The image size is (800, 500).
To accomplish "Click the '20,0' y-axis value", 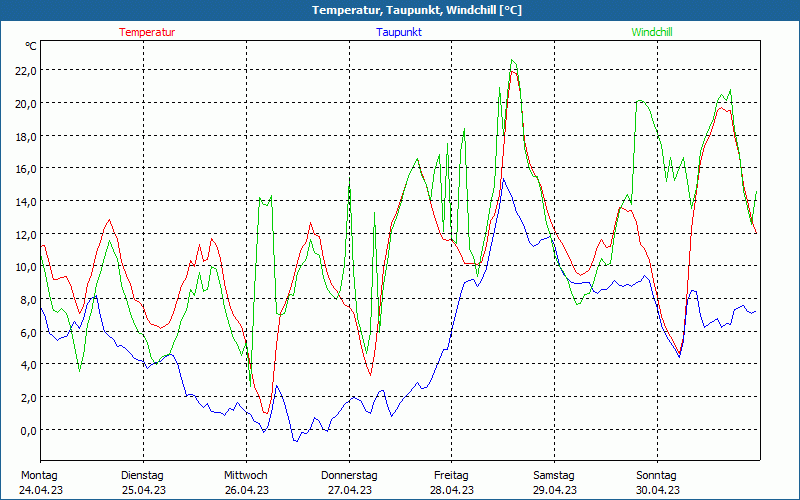I will [x=26, y=104].
